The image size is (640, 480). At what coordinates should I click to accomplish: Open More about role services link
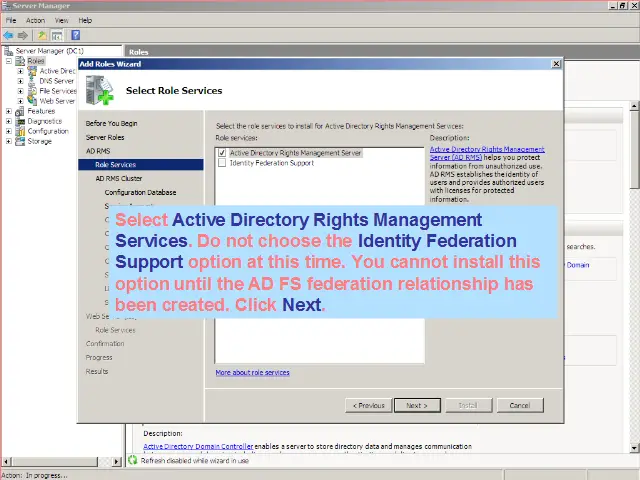tap(253, 372)
